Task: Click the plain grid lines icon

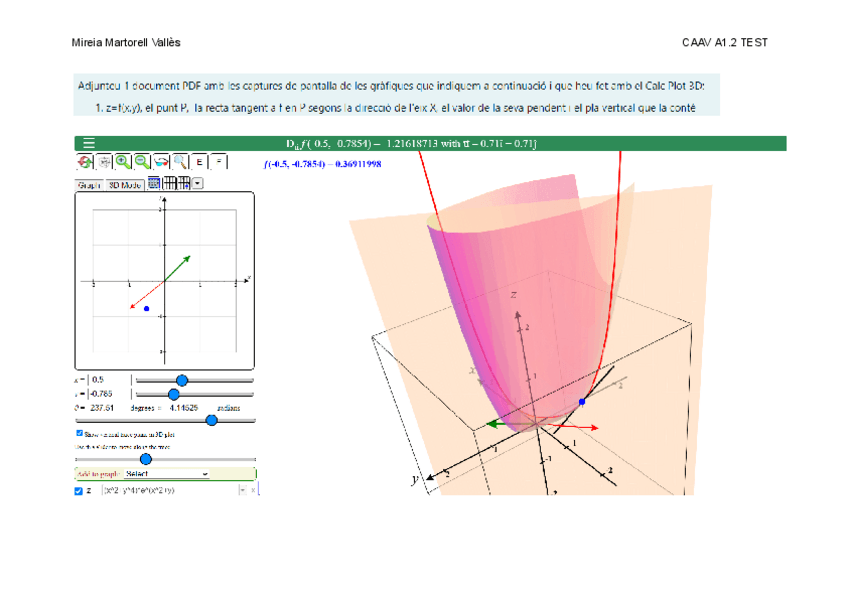Action: click(170, 183)
